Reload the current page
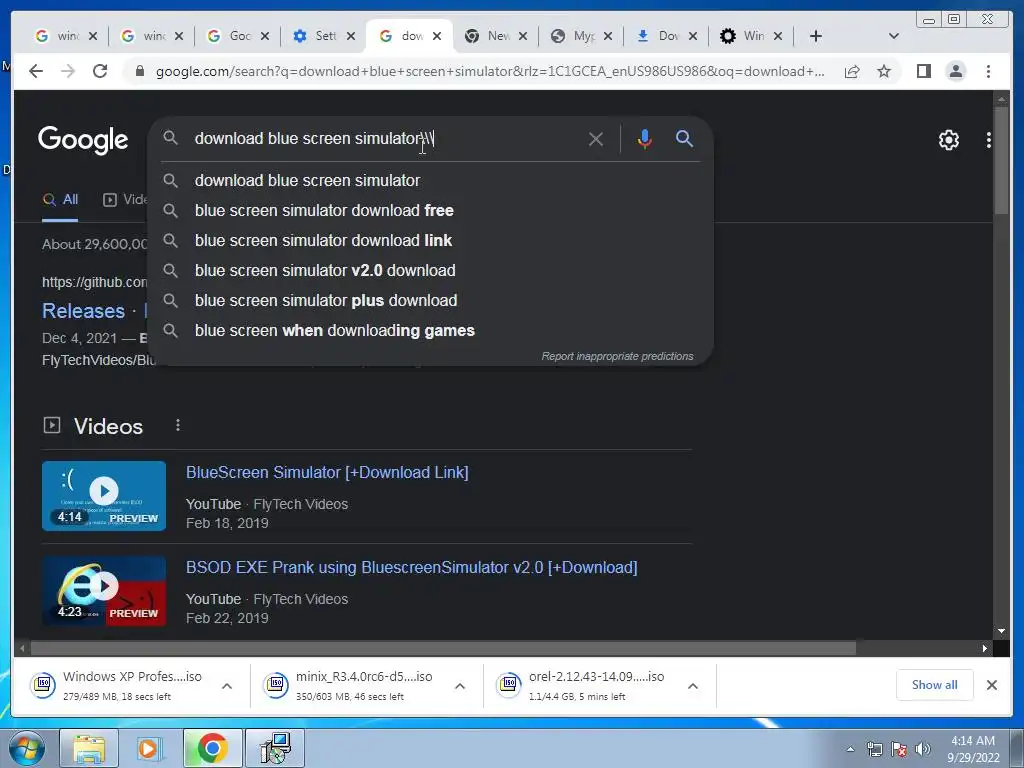 tap(100, 71)
